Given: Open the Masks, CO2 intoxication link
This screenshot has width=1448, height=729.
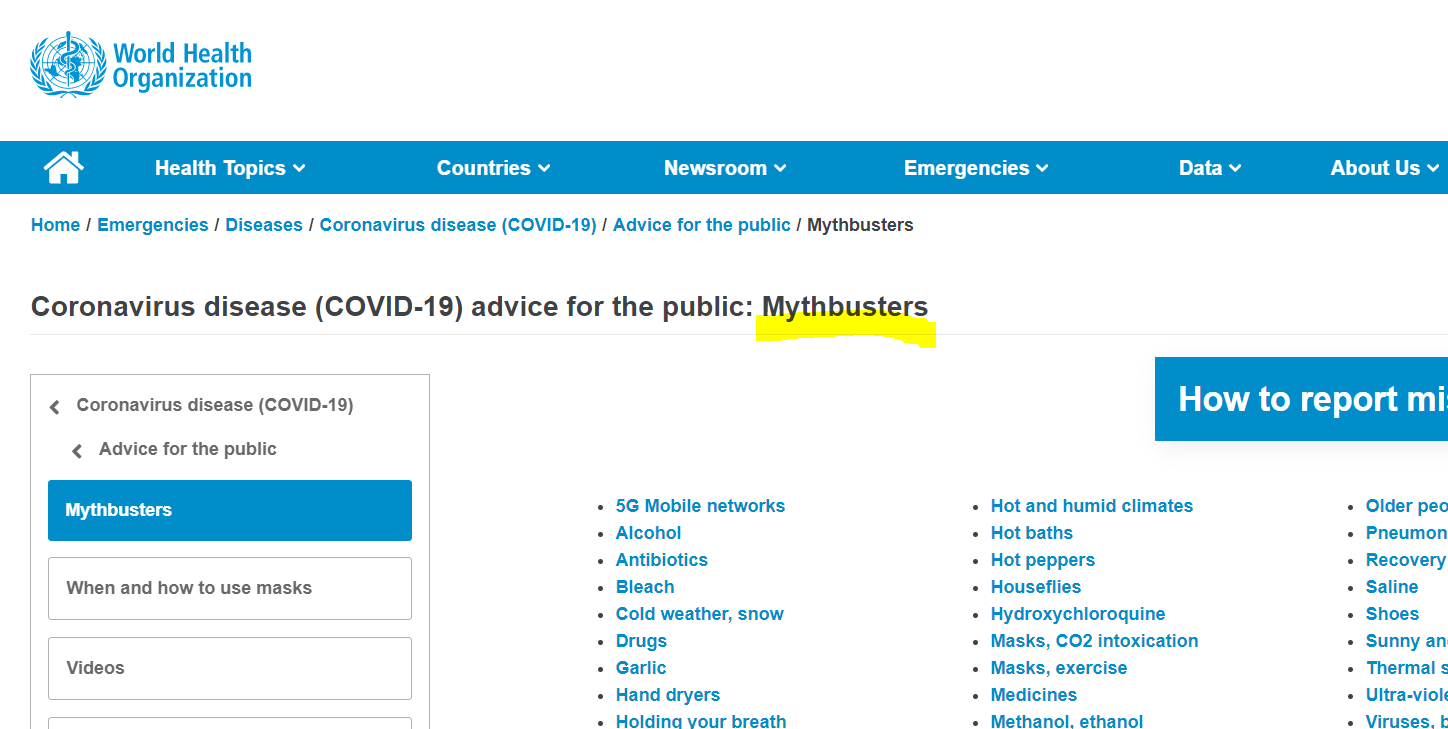Looking at the screenshot, I should click(1095, 641).
